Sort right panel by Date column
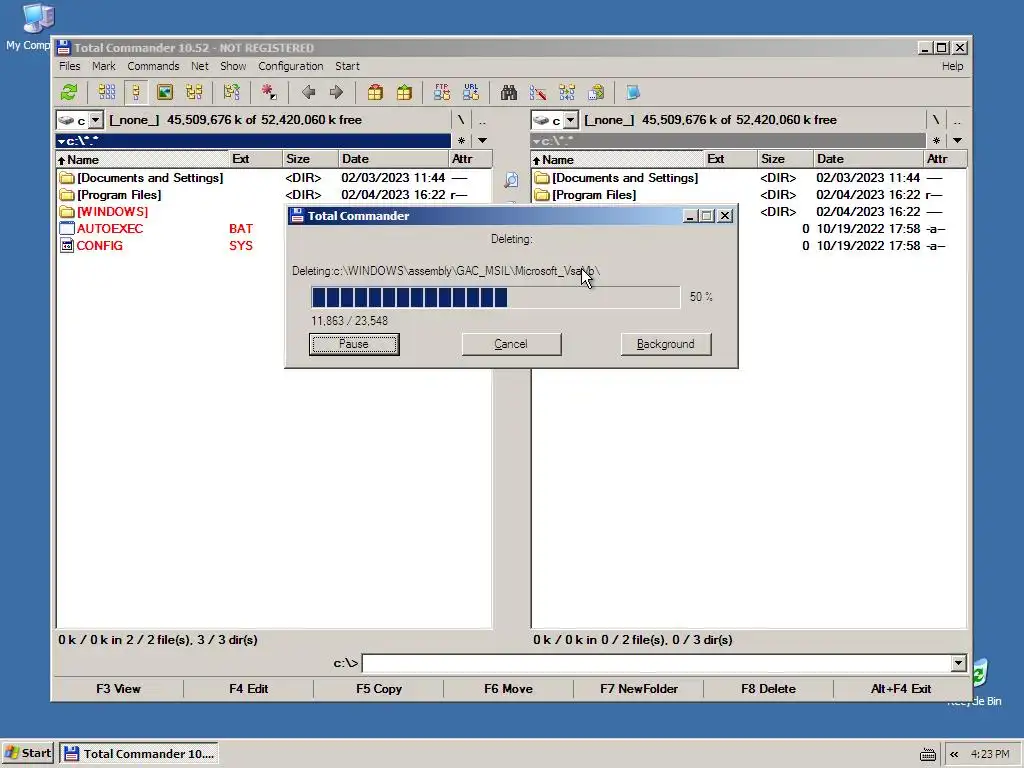Screen dimensions: 1024x768 click(x=868, y=159)
